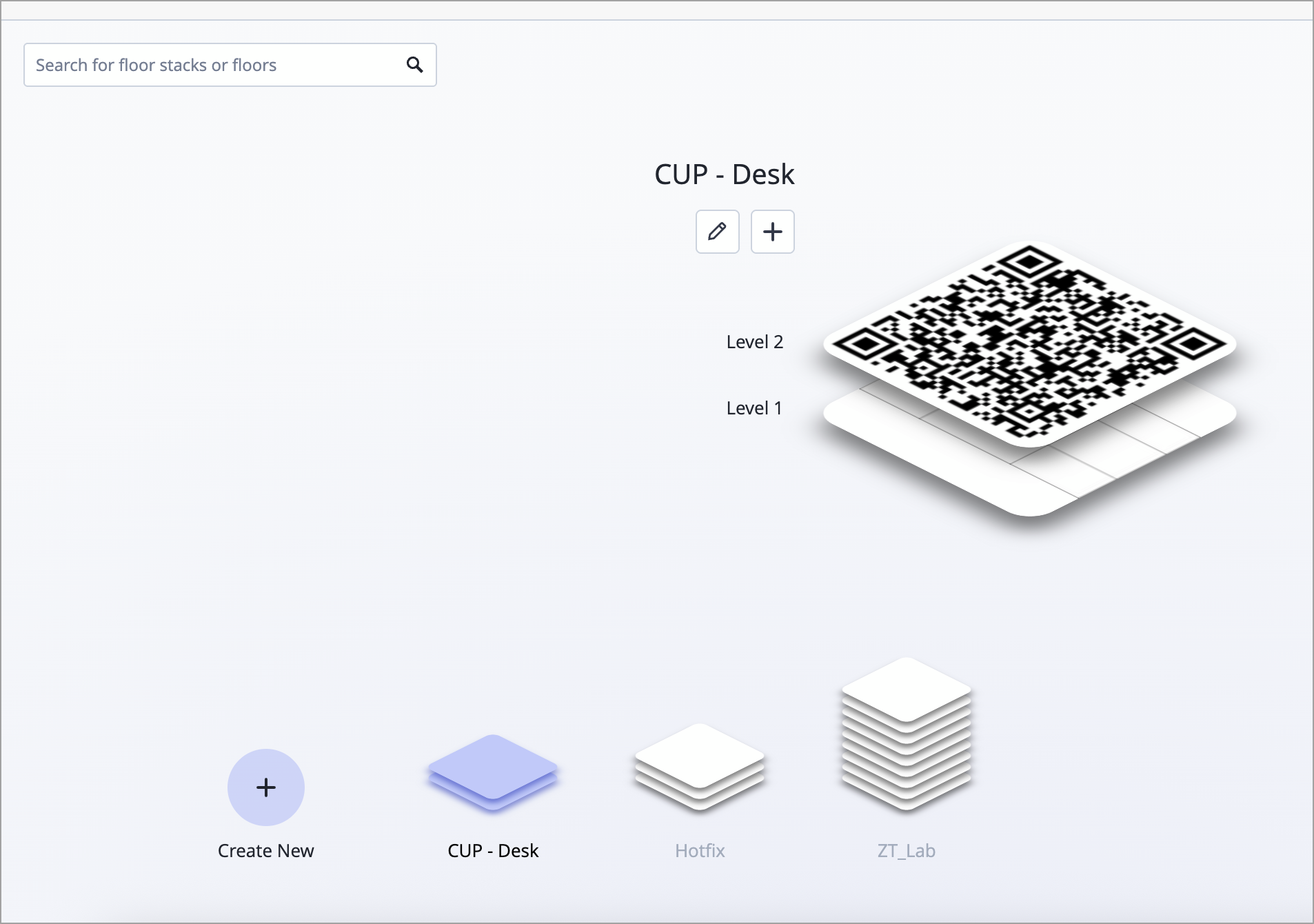Viewport: 1314px width, 924px height.
Task: Click the Create New plus circle
Action: (x=266, y=787)
